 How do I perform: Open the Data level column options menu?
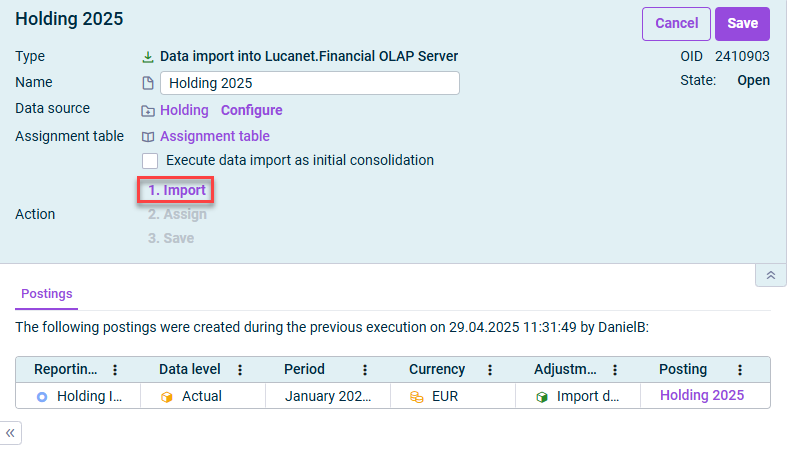(240, 370)
